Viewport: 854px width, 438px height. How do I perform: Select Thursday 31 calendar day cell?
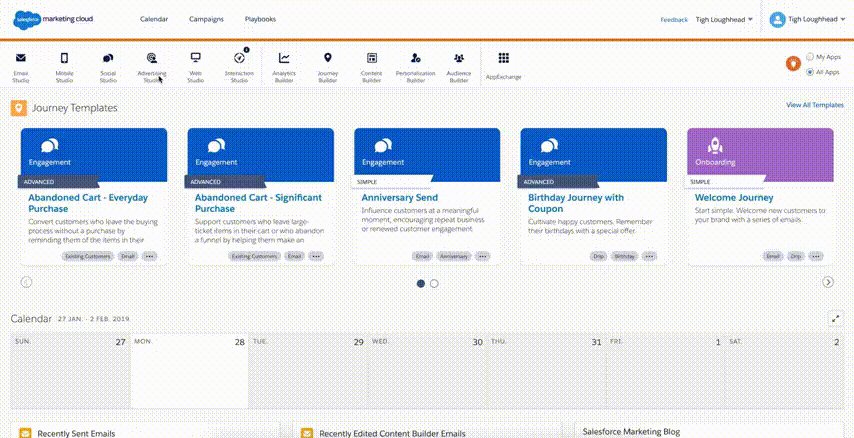click(546, 372)
